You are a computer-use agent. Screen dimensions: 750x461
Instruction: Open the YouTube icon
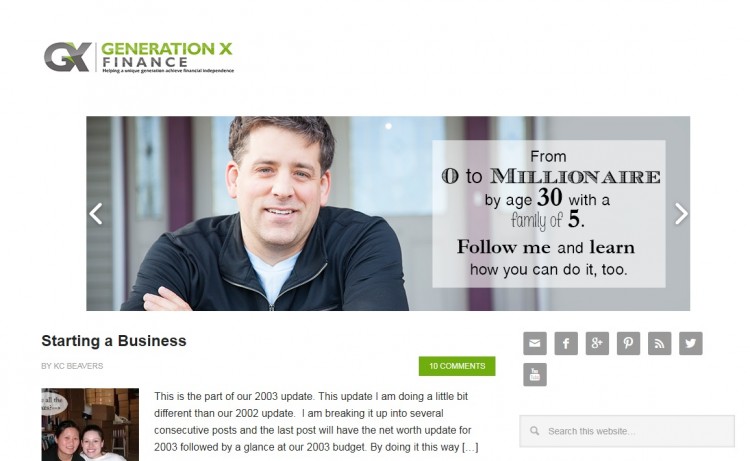pyautogui.click(x=535, y=374)
